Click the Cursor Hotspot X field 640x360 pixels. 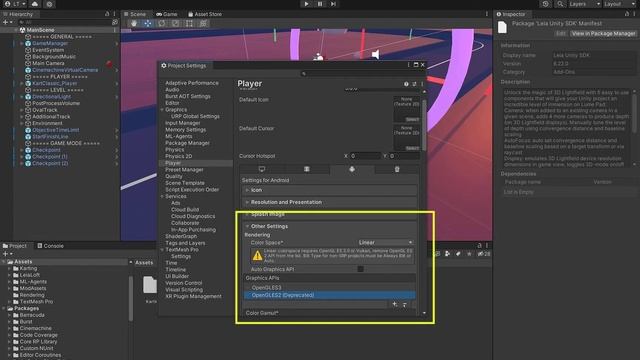coord(365,156)
